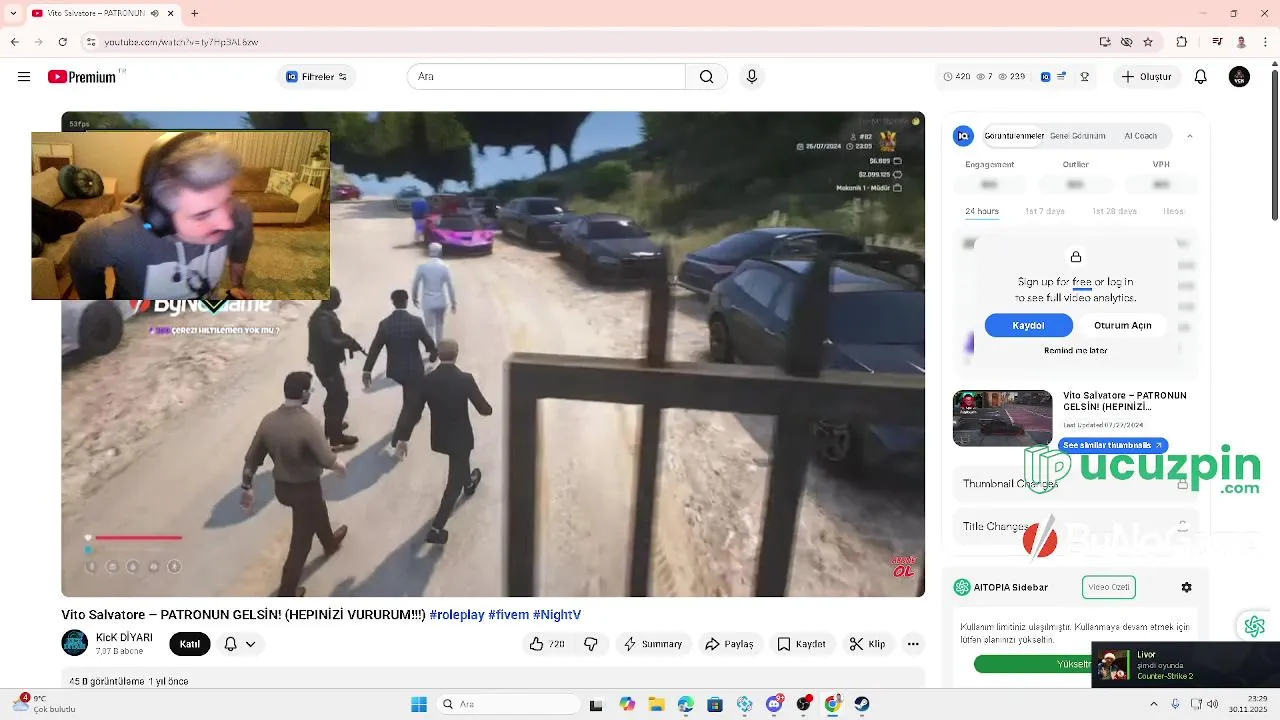The width and height of the screenshot is (1280, 720).
Task: Open YouTube notifications bell
Action: click(1201, 77)
